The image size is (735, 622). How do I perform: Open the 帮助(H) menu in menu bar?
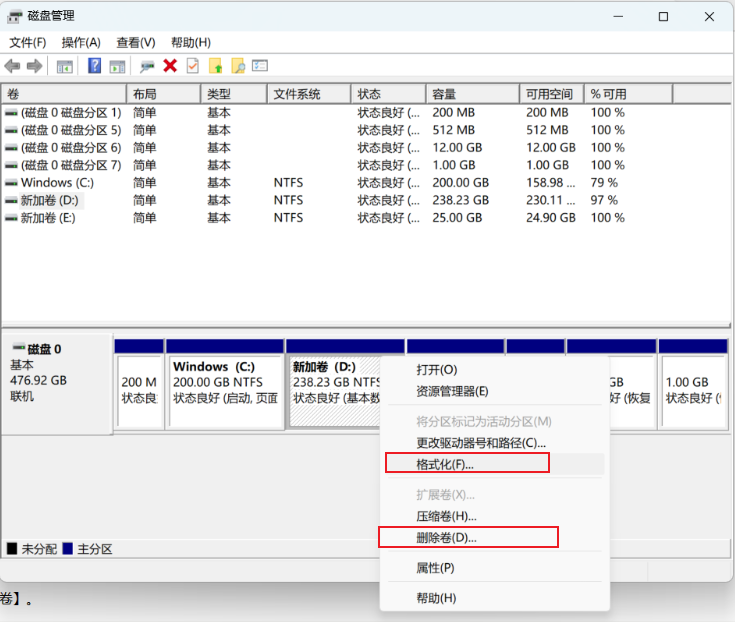coord(191,43)
